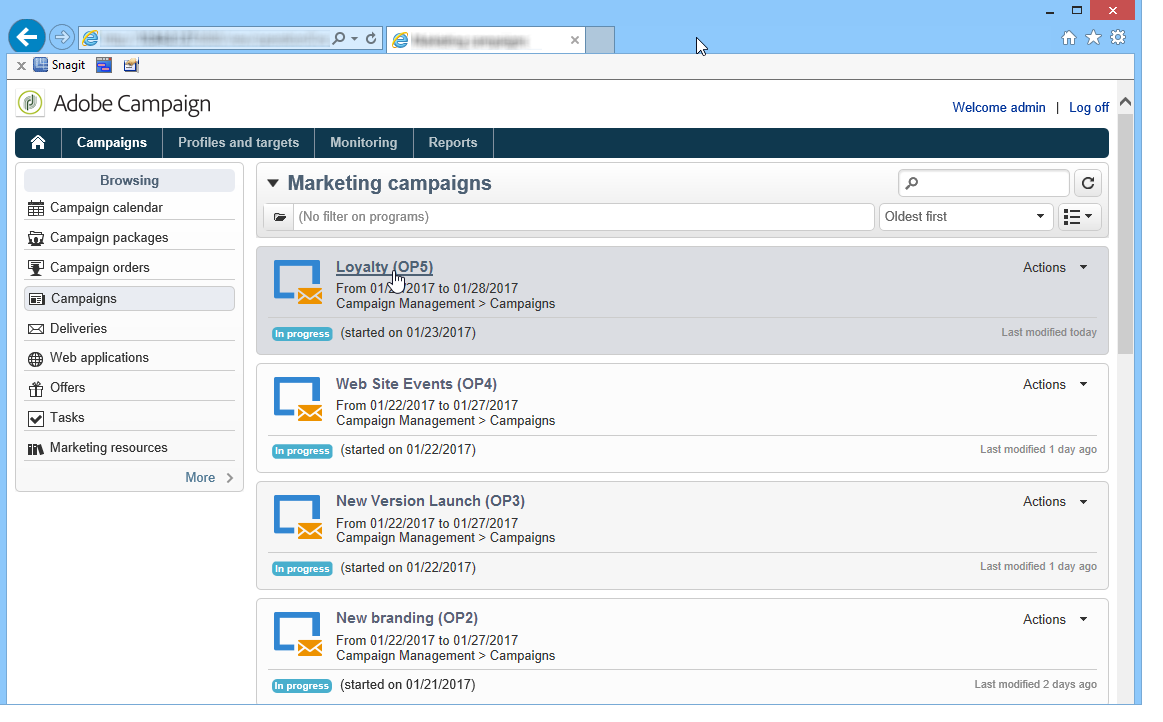Click 'Last modified 2 days ago' text
Image resolution: width=1163 pixels, height=722 pixels.
tap(1035, 684)
